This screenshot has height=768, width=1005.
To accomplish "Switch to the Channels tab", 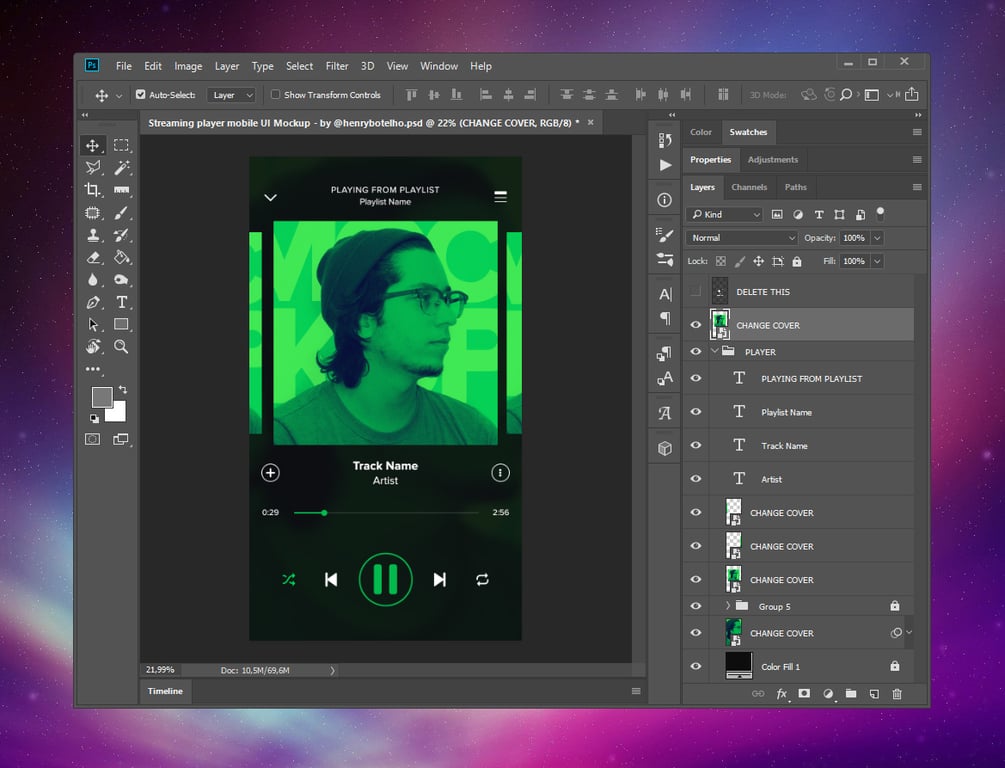I will point(749,187).
